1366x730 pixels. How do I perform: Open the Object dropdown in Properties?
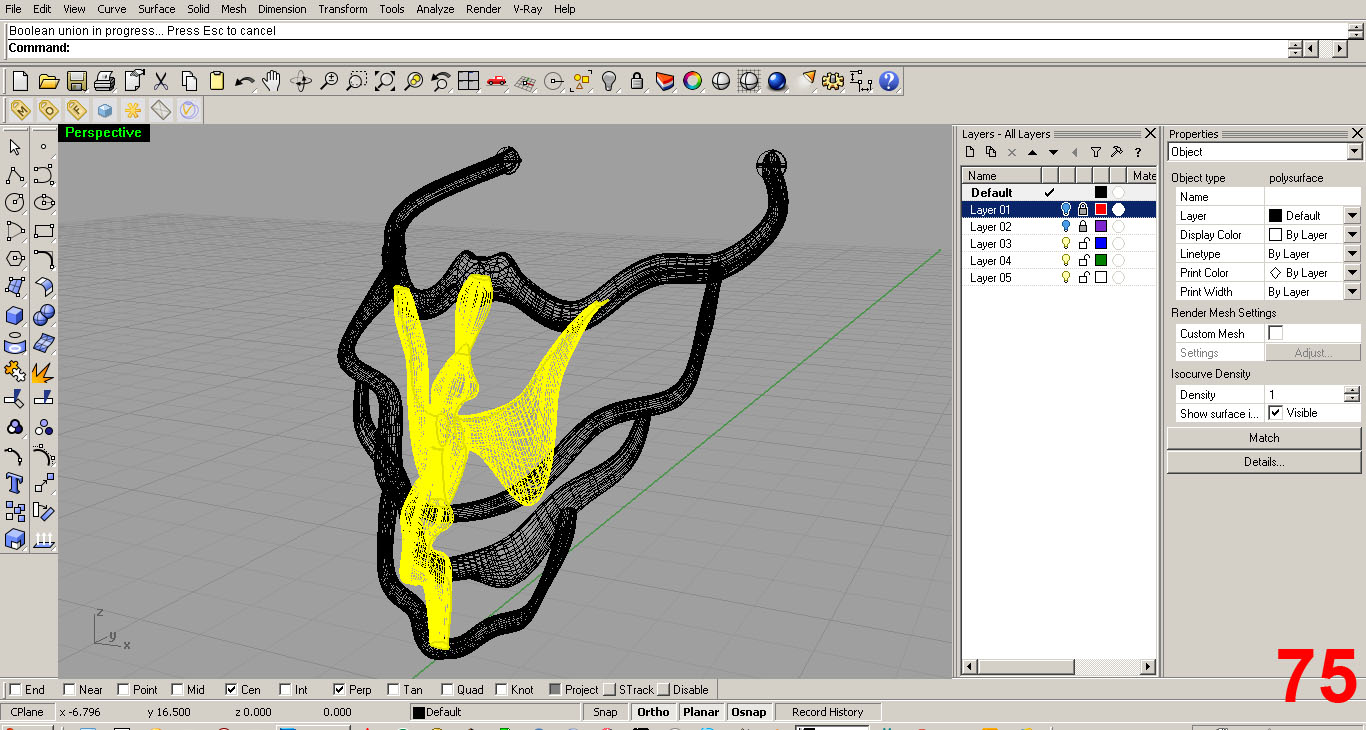[1354, 152]
